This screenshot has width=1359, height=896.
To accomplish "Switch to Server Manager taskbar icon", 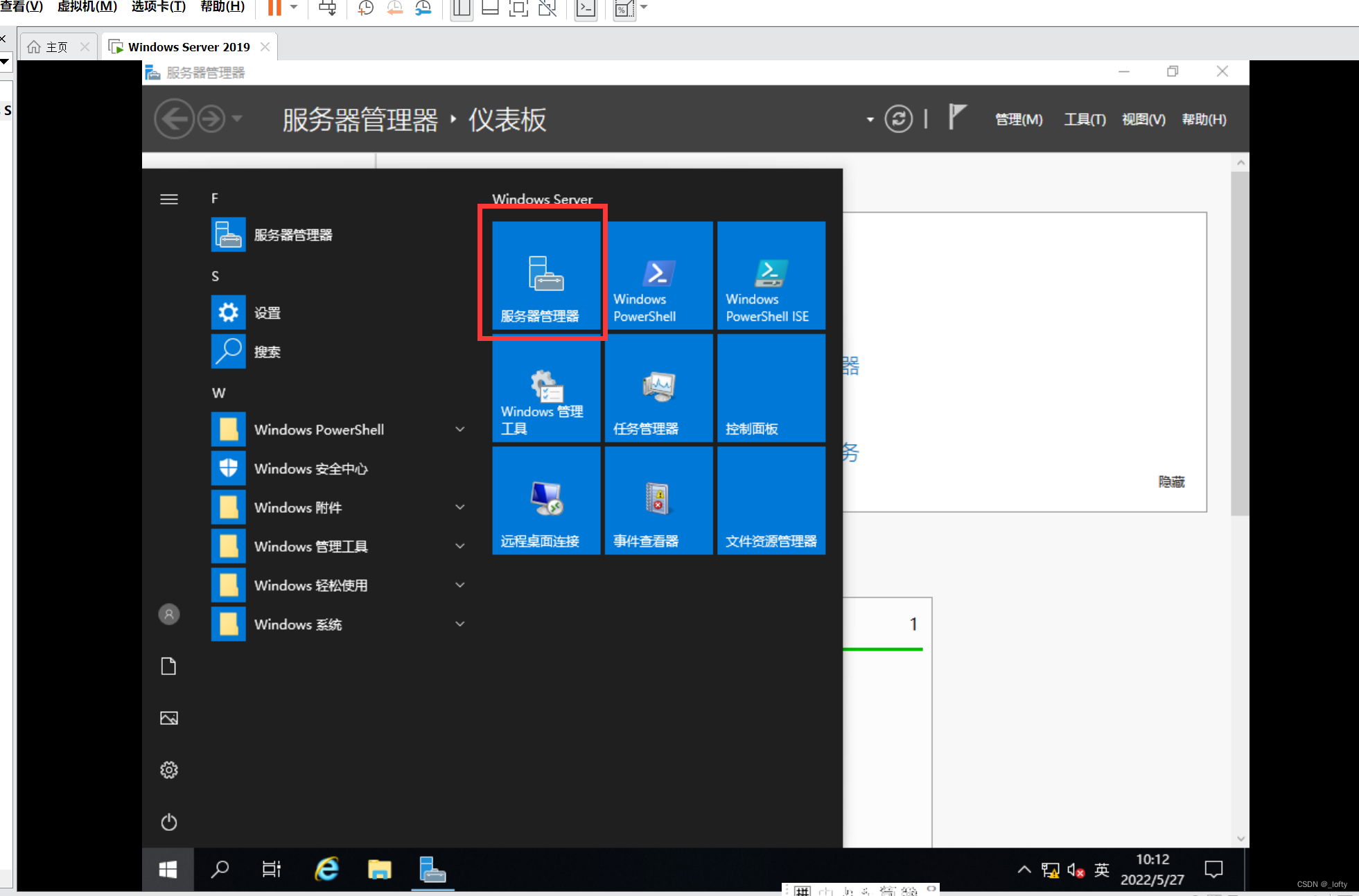I will point(432,869).
